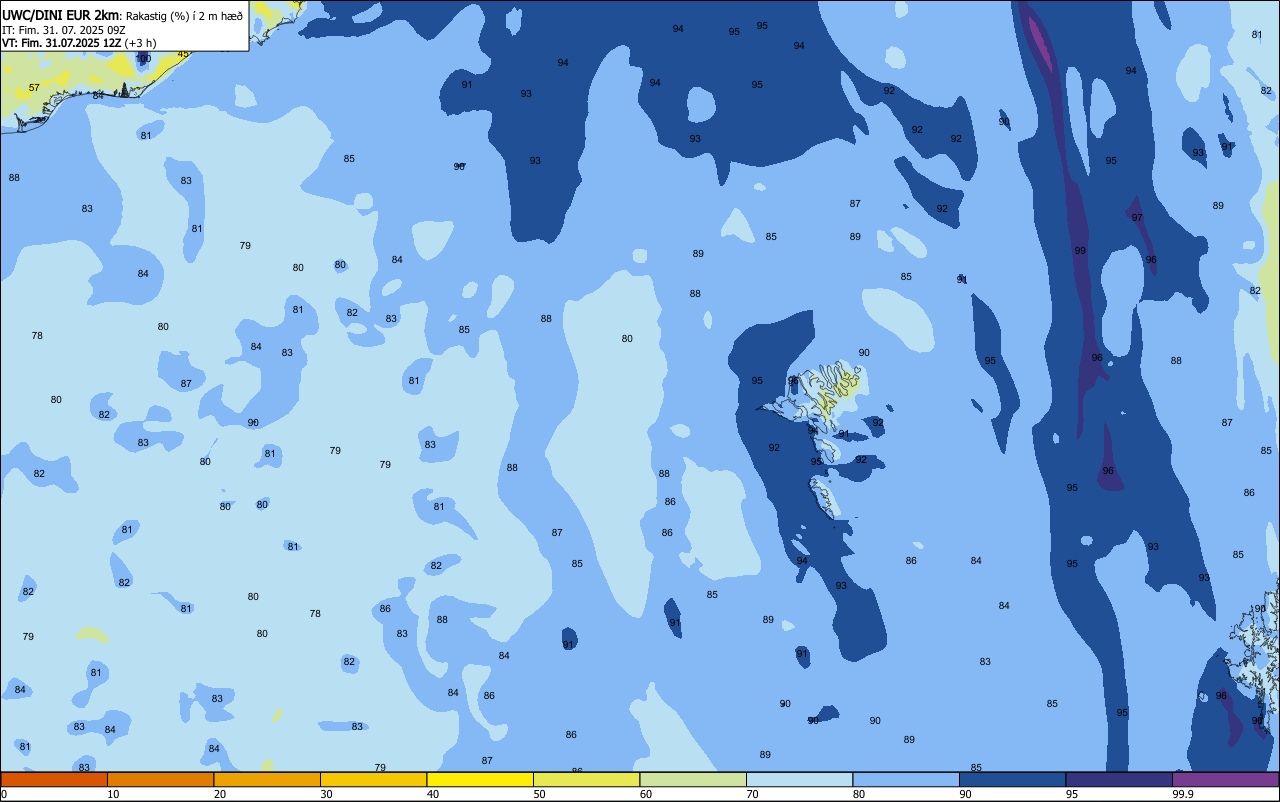The image size is (1280, 802).
Task: Click the navy 95–99.9 legend swatch
Action: (1119, 779)
